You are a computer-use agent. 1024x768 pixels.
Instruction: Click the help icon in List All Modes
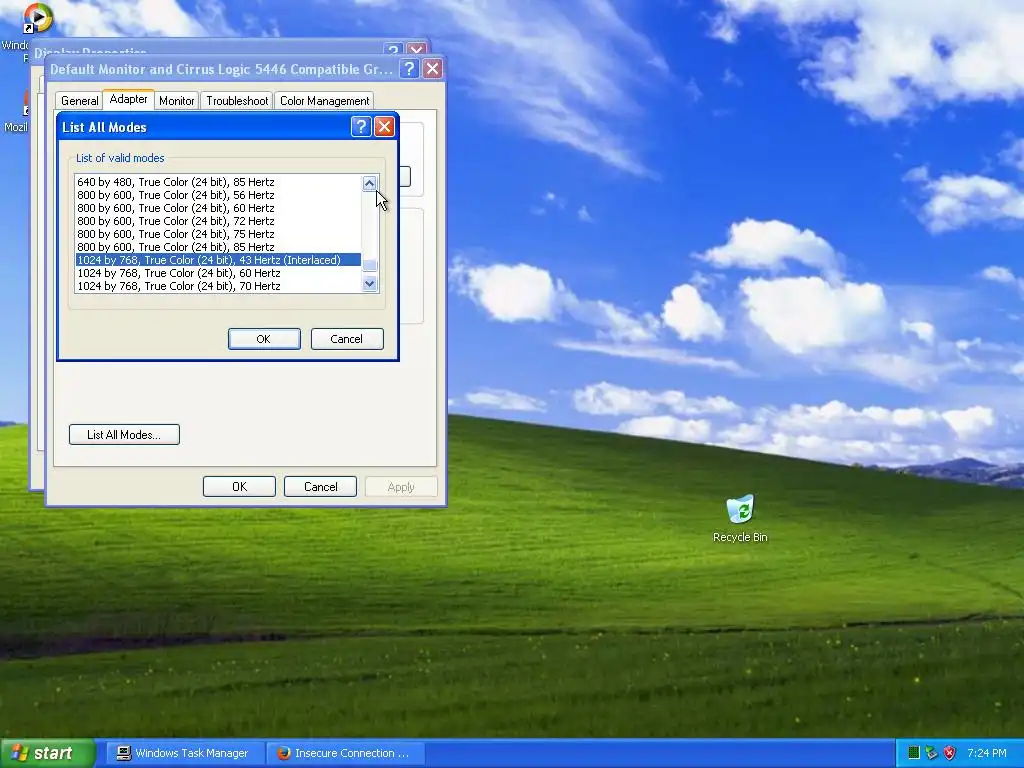(x=361, y=127)
